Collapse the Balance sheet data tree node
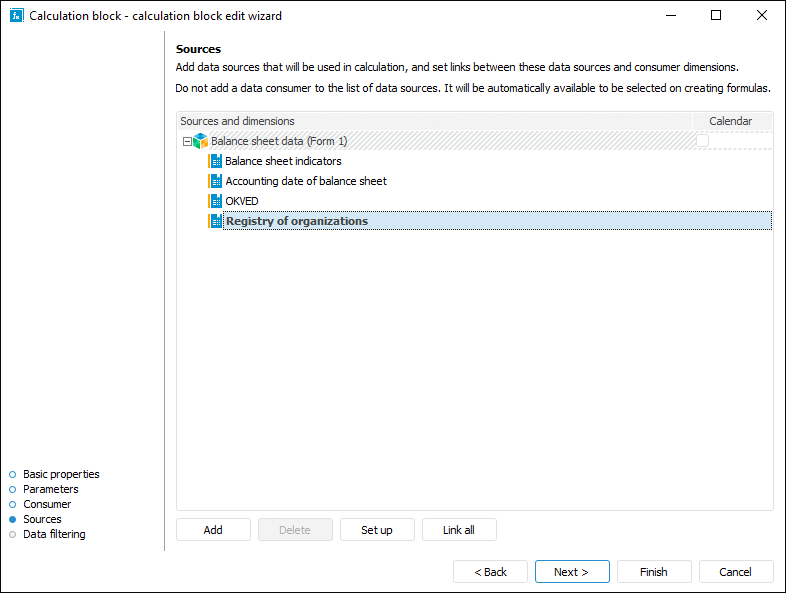 (186, 141)
